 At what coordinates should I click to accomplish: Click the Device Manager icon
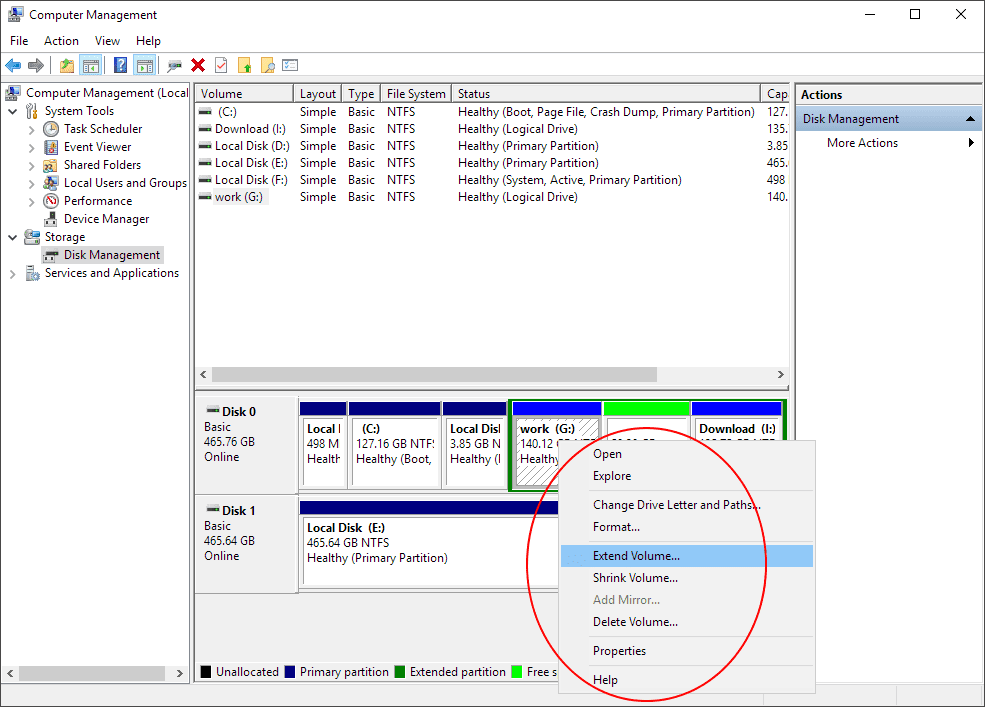point(51,219)
